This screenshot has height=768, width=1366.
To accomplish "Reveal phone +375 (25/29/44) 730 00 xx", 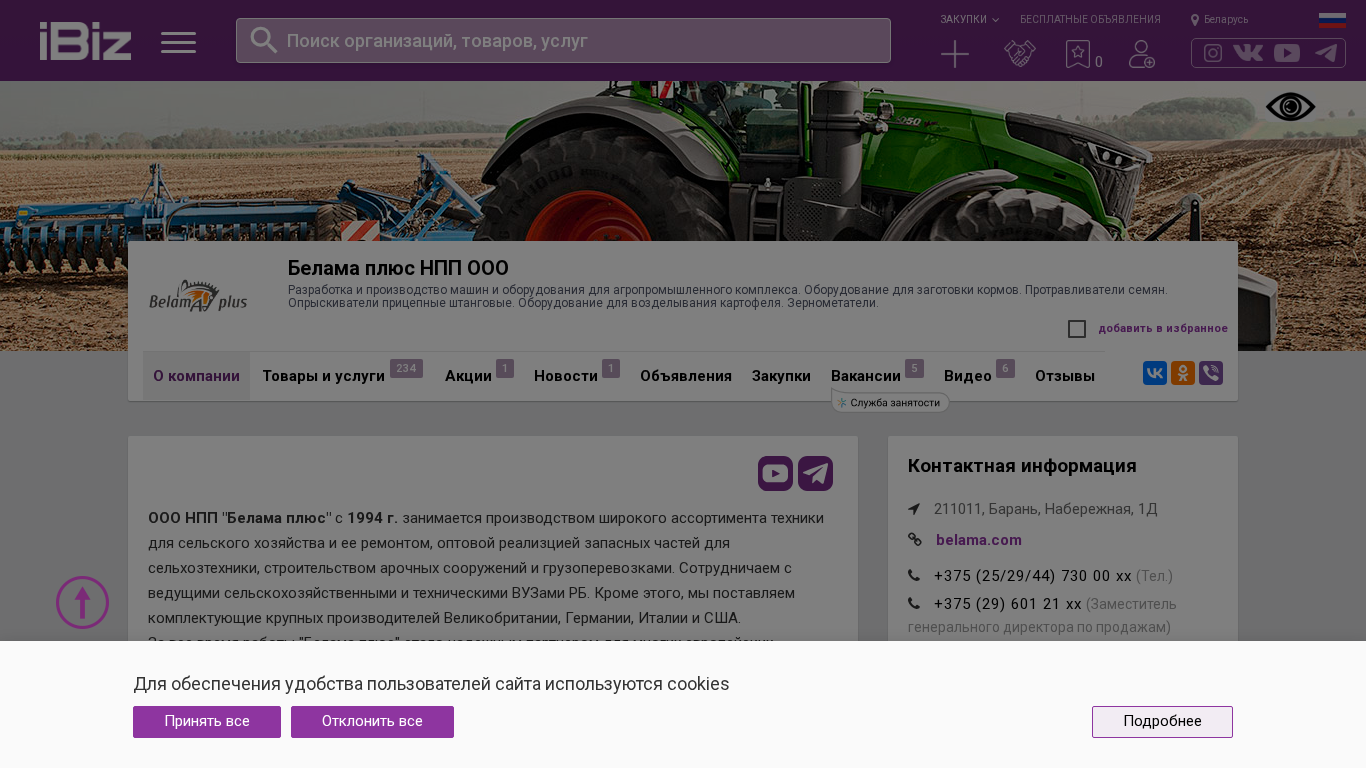I will pos(1033,576).
